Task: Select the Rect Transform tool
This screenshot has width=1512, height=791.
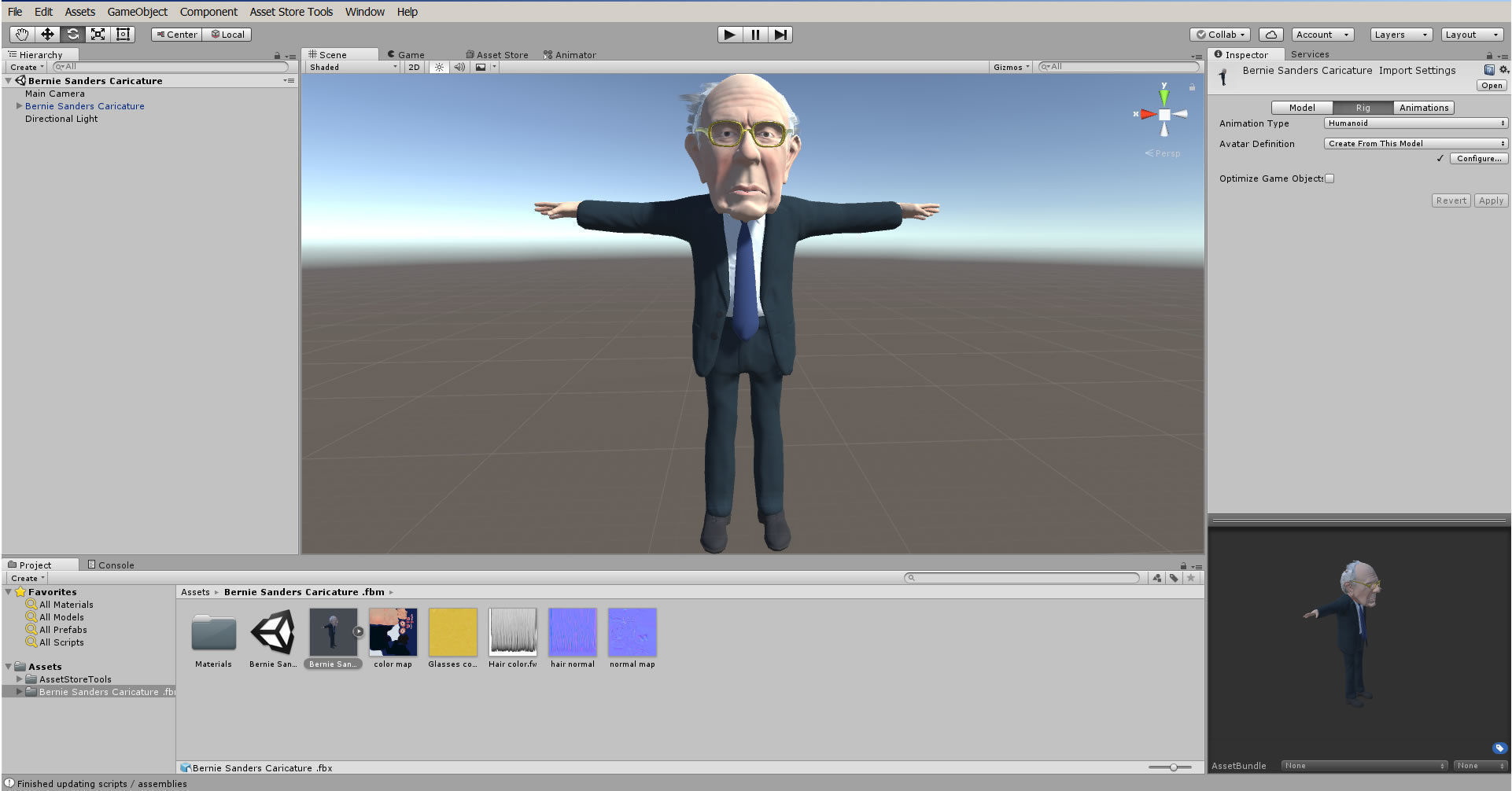Action: pos(123,35)
